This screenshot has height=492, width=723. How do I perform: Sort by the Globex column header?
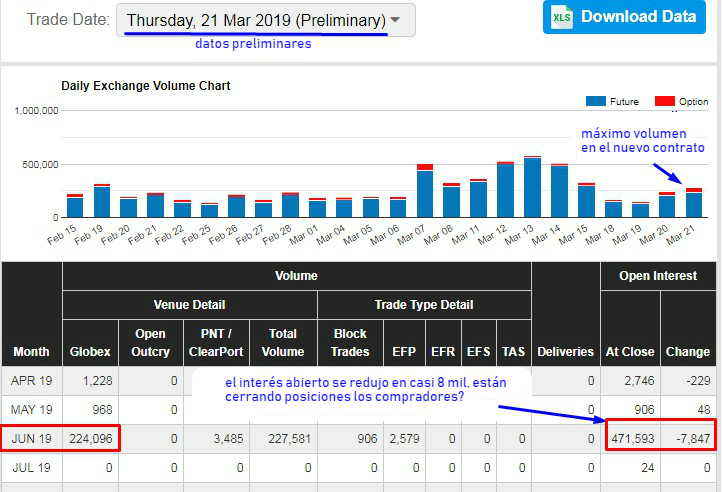point(91,351)
